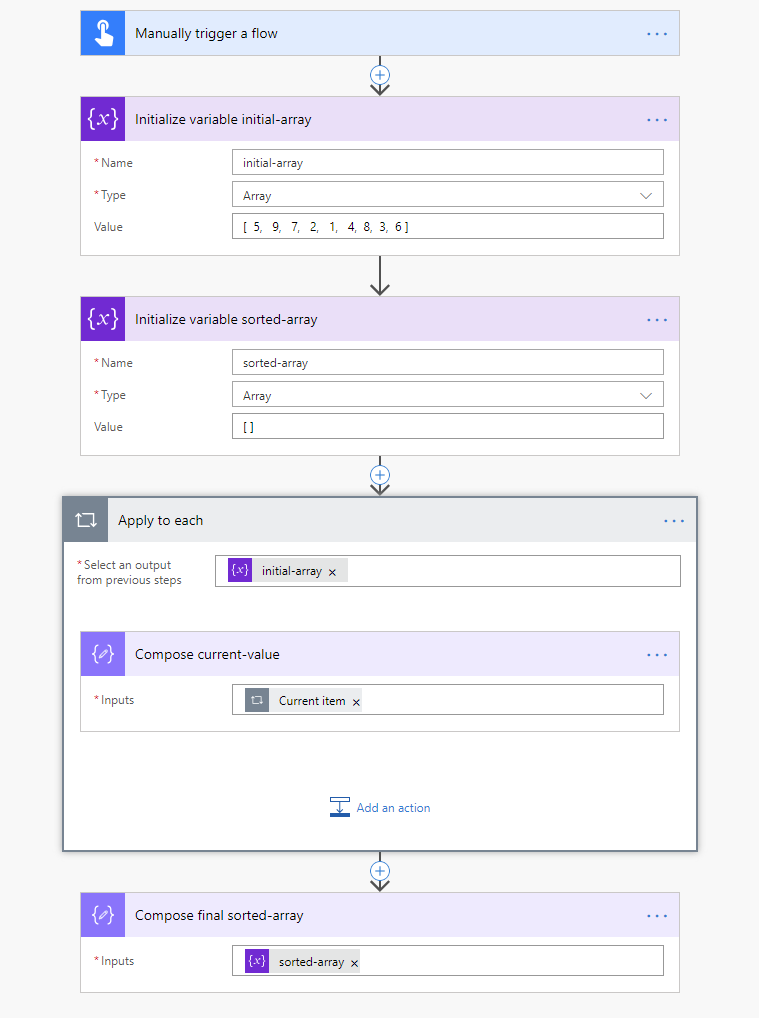Image resolution: width=759 pixels, height=1018 pixels.
Task: Click the initial-array Value input field
Action: click(447, 227)
